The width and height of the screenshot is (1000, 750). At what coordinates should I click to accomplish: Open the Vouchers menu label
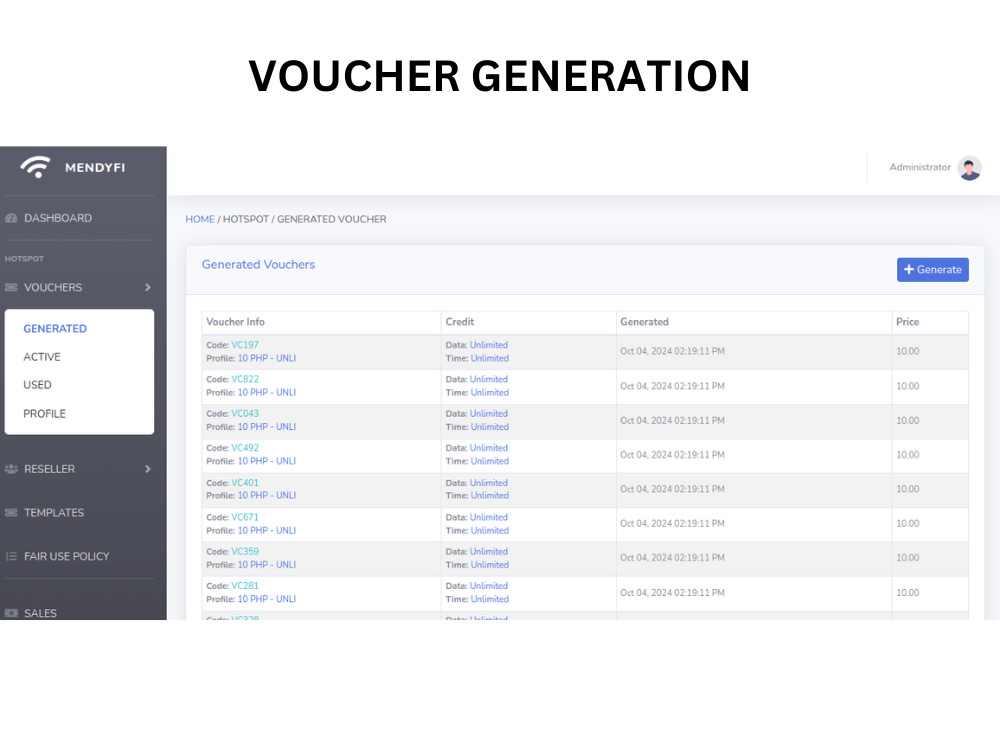(53, 288)
